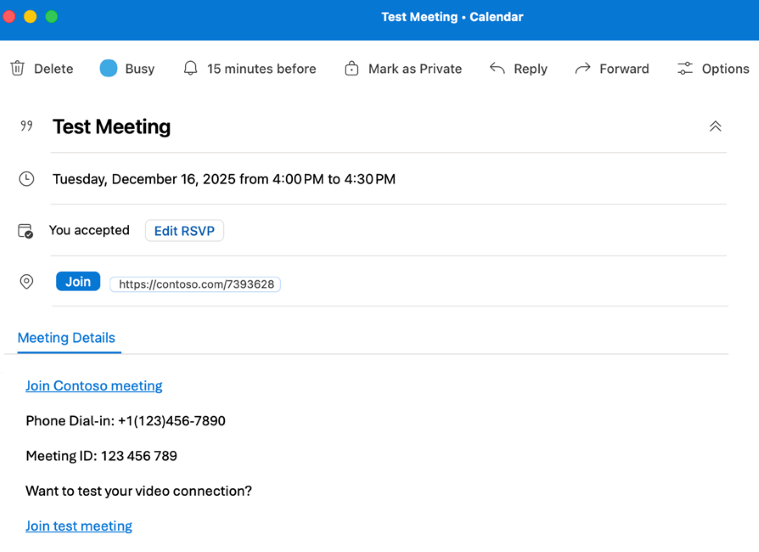Click the accepted calendar icon
Viewport: 759px width, 552px height.
click(26, 231)
